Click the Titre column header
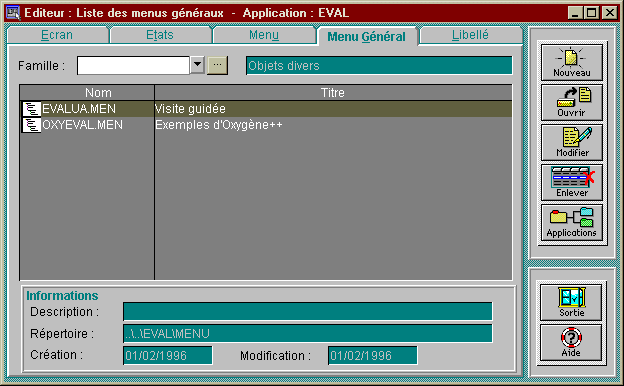The width and height of the screenshot is (624, 386). (333, 93)
